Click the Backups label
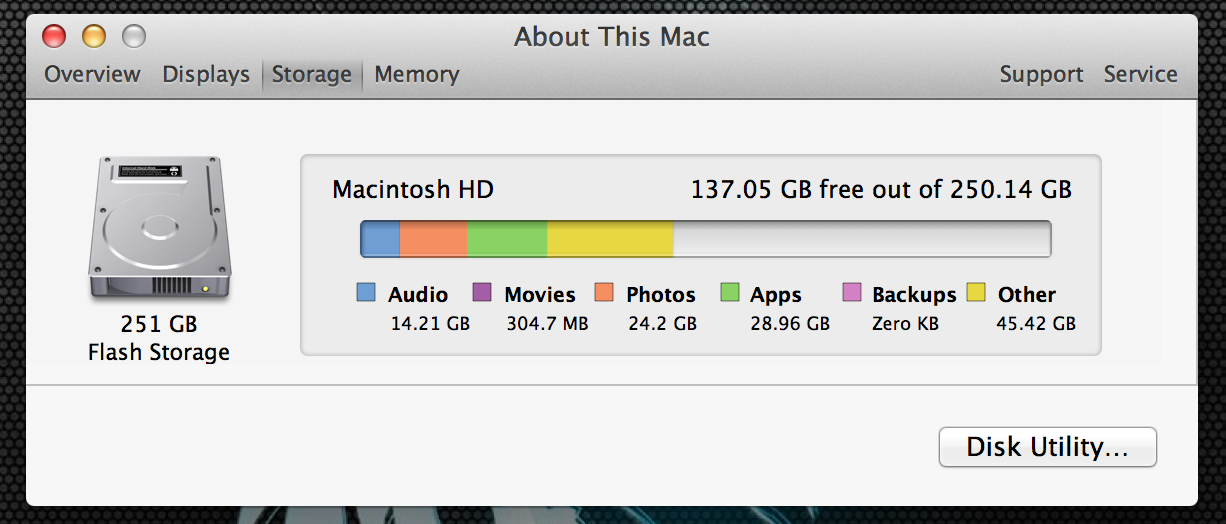The image size is (1226, 524). 914,295
